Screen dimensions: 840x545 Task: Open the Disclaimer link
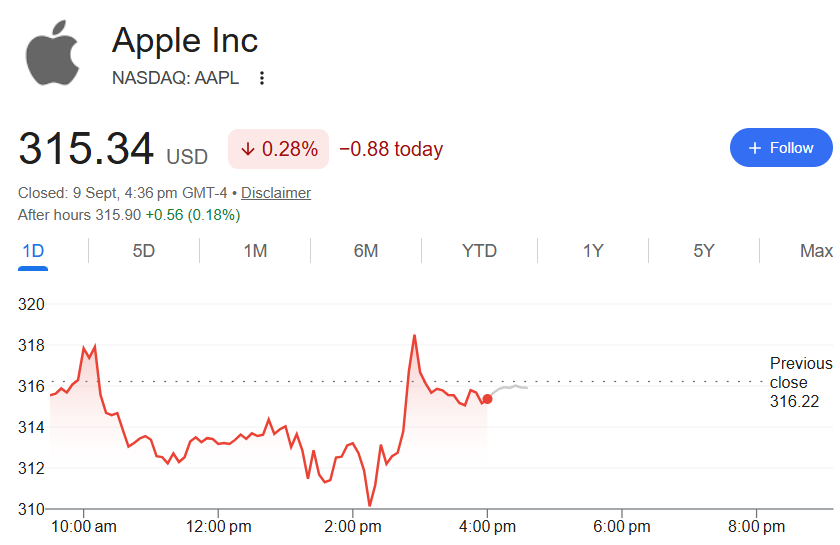(x=276, y=193)
